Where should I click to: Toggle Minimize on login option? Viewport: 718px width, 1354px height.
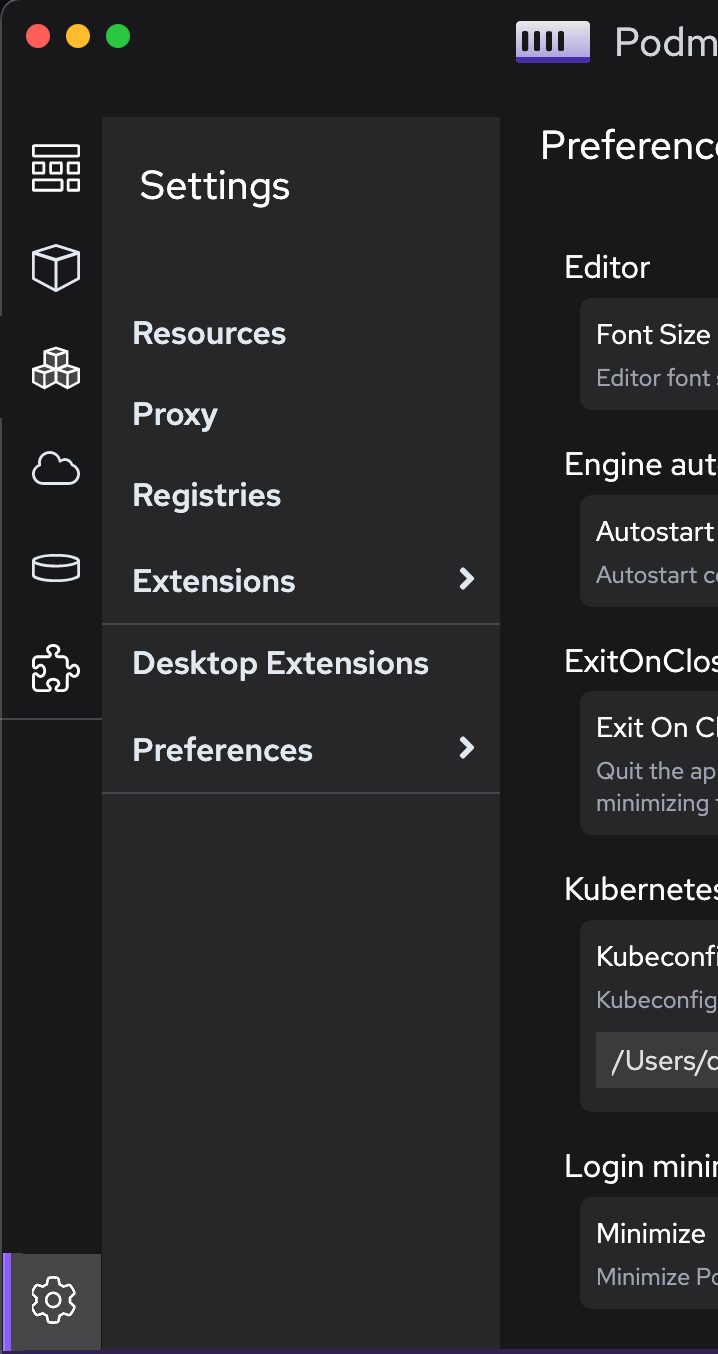tap(650, 1233)
